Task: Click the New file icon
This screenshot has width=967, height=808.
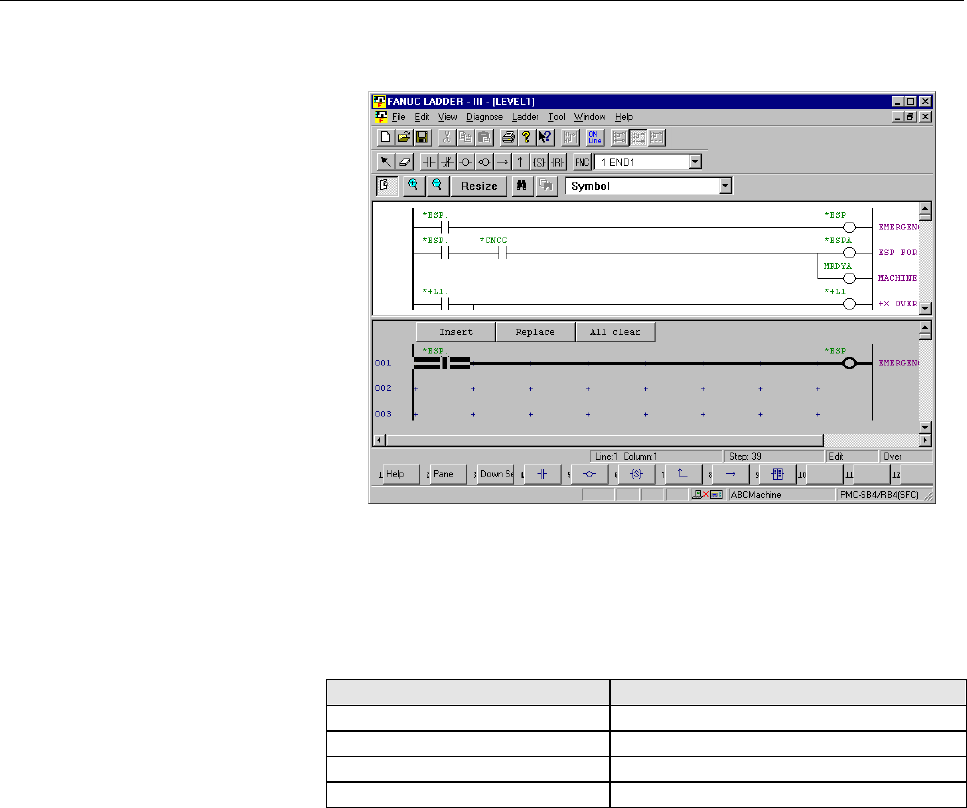Action: (x=385, y=137)
